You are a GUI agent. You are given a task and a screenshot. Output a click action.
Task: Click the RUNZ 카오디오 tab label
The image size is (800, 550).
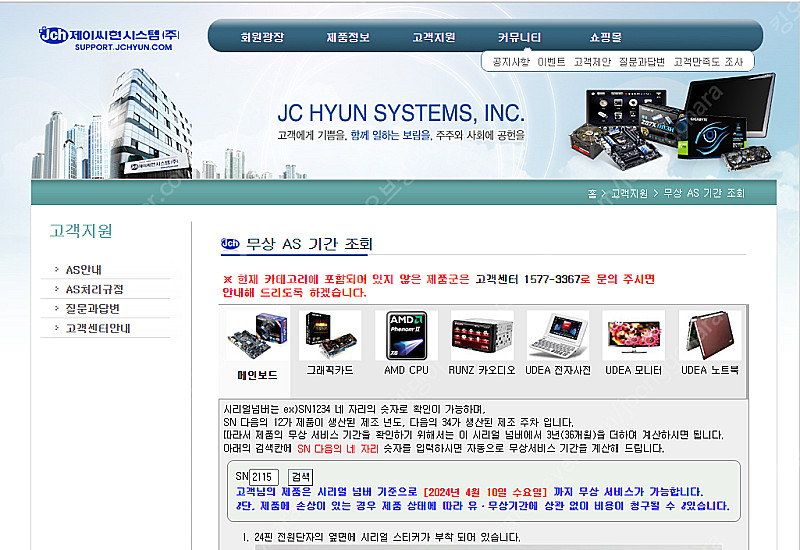(x=482, y=370)
